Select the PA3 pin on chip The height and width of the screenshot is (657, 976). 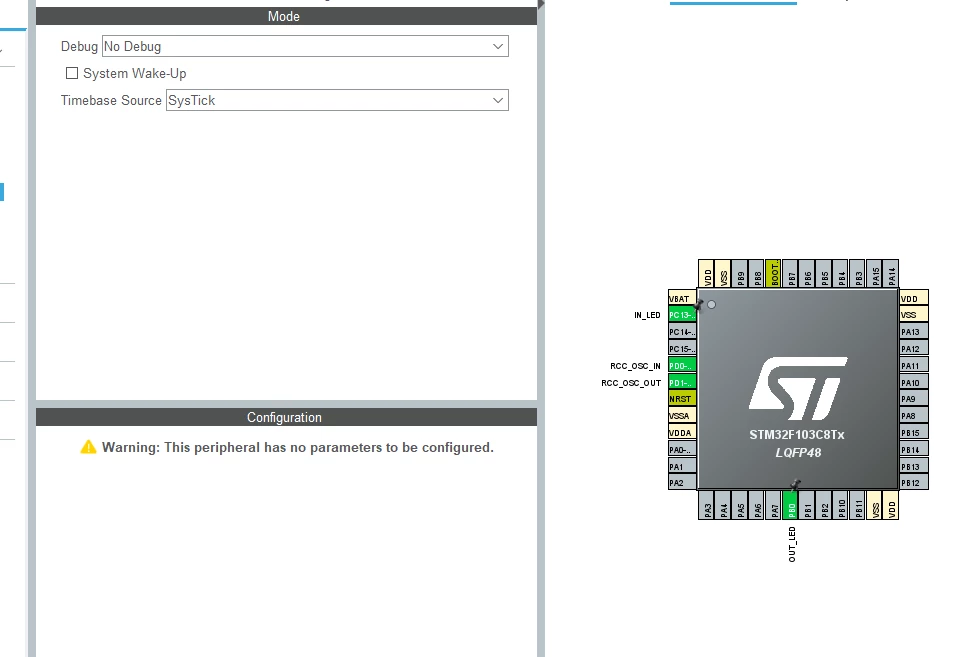click(x=706, y=505)
